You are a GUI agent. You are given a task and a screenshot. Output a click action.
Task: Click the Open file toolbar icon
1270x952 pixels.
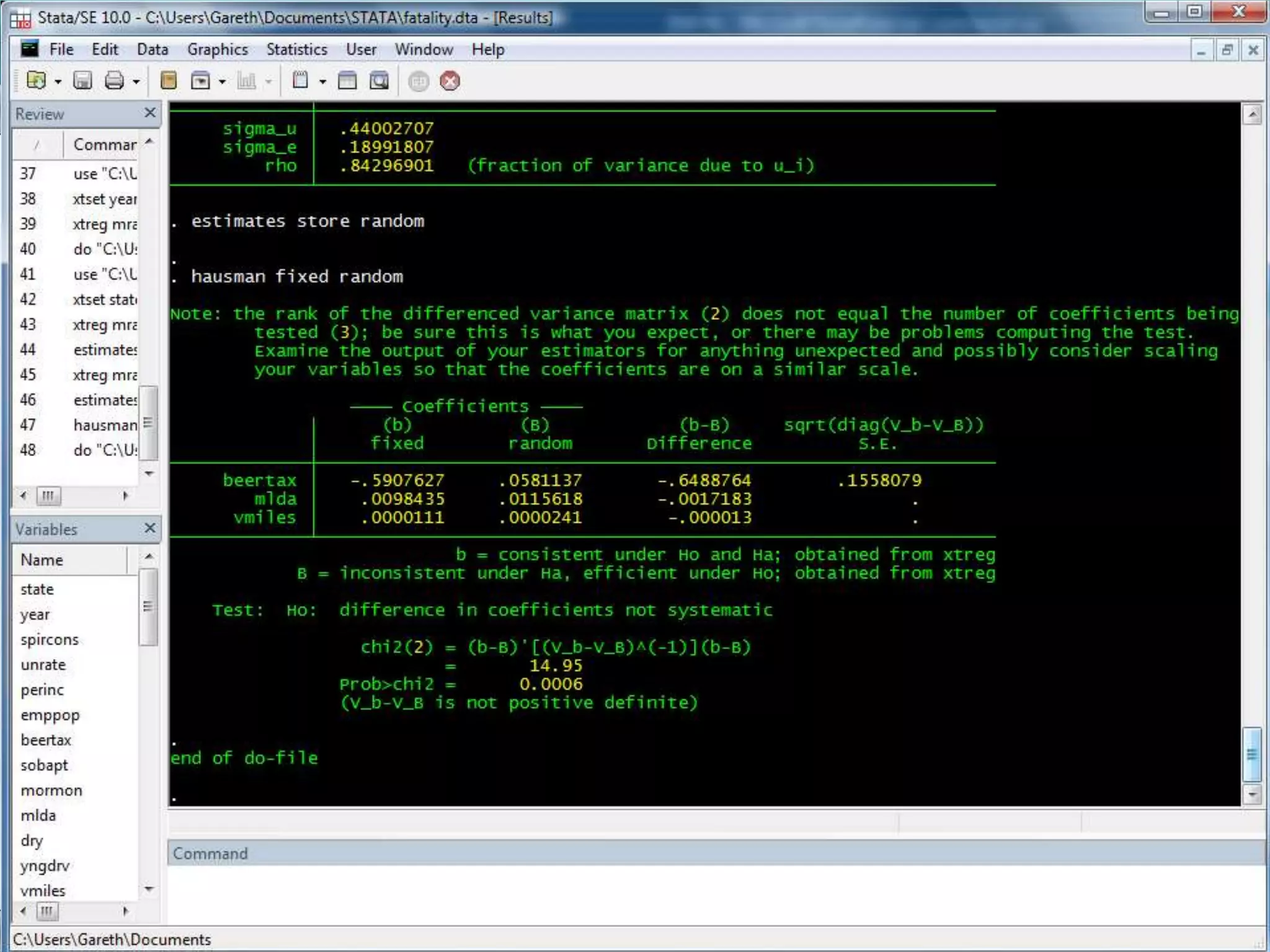(x=36, y=81)
